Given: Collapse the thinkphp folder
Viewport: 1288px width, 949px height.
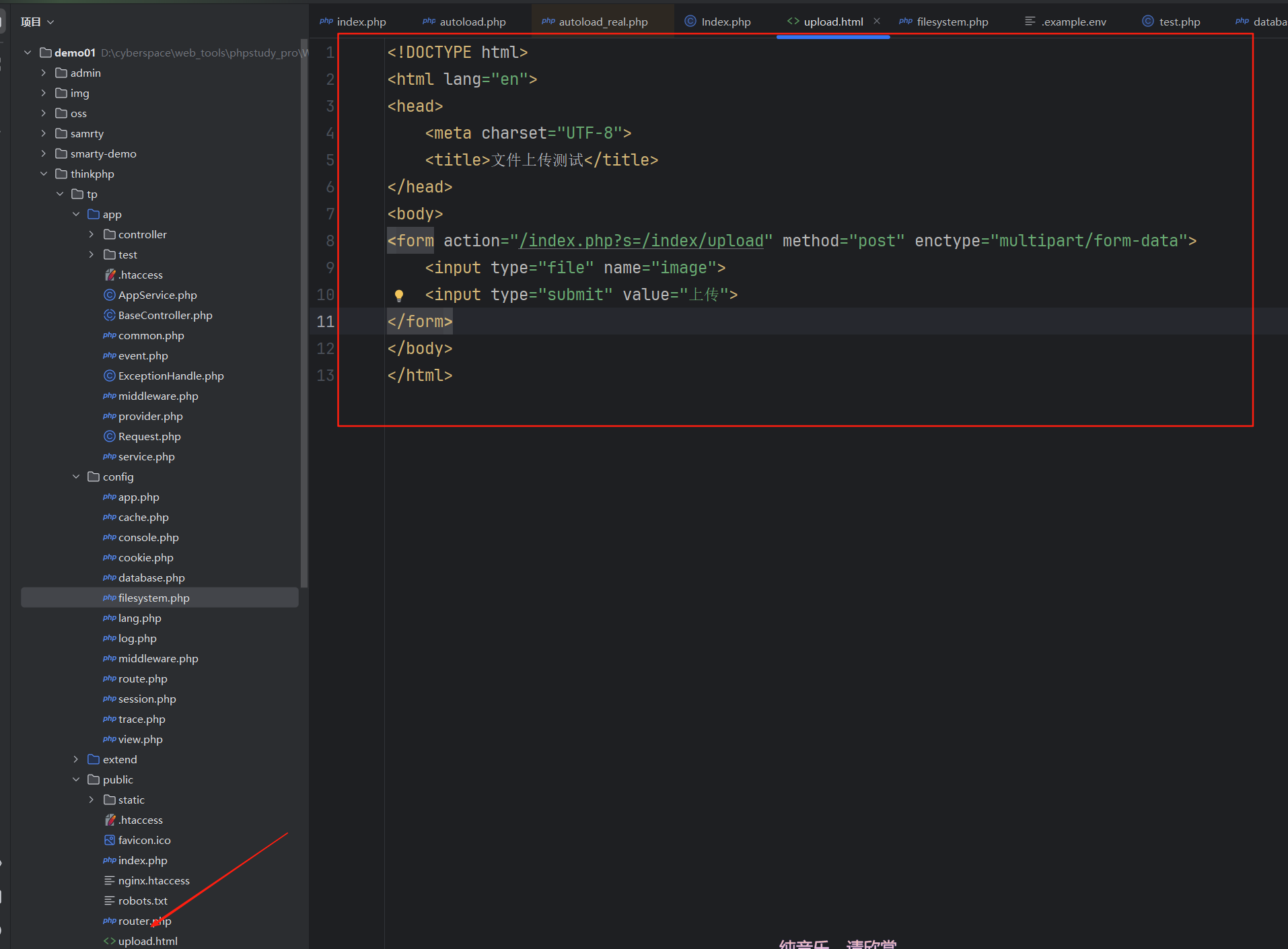Looking at the screenshot, I should (44, 174).
